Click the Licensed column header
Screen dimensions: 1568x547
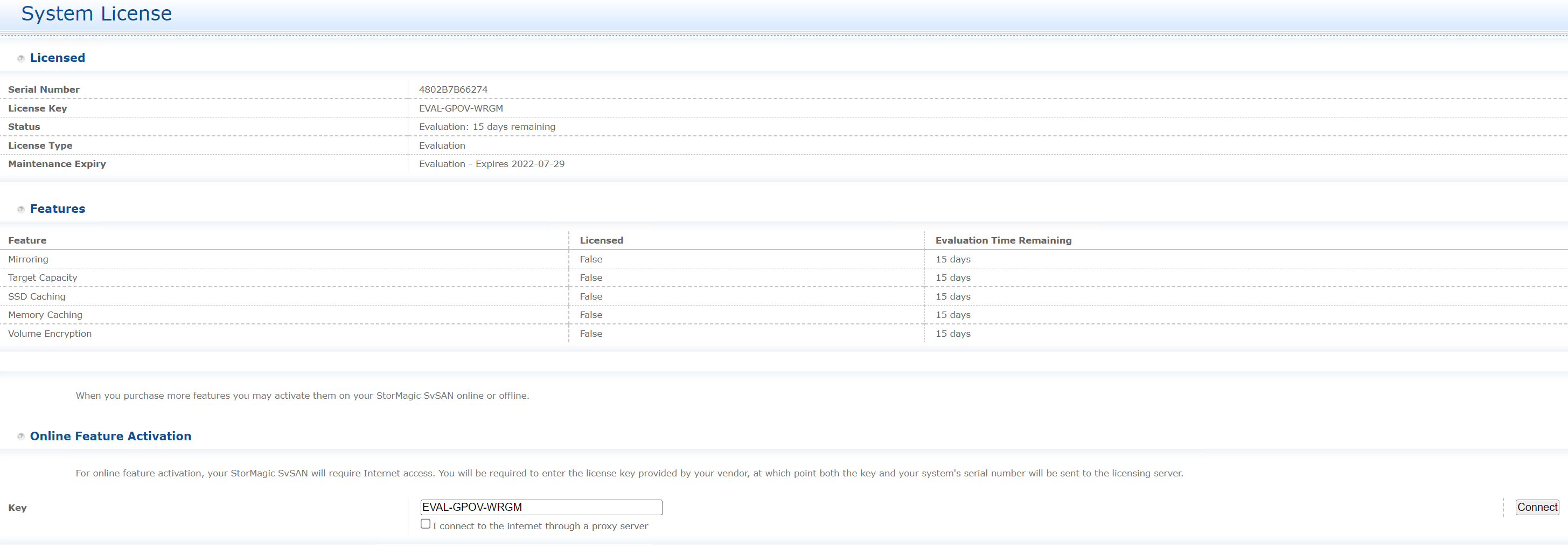click(601, 240)
